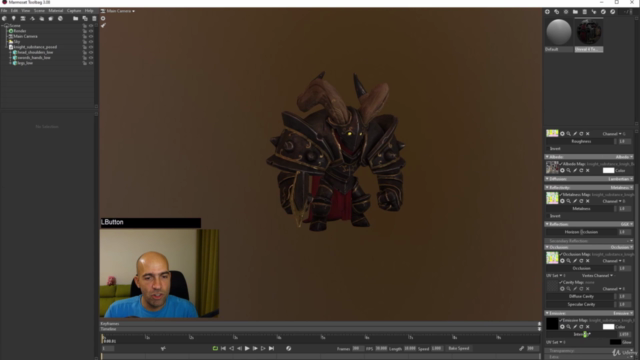Click the material delete trash icon
Image resolution: width=640 pixels, height=360 pixels.
point(584,12)
